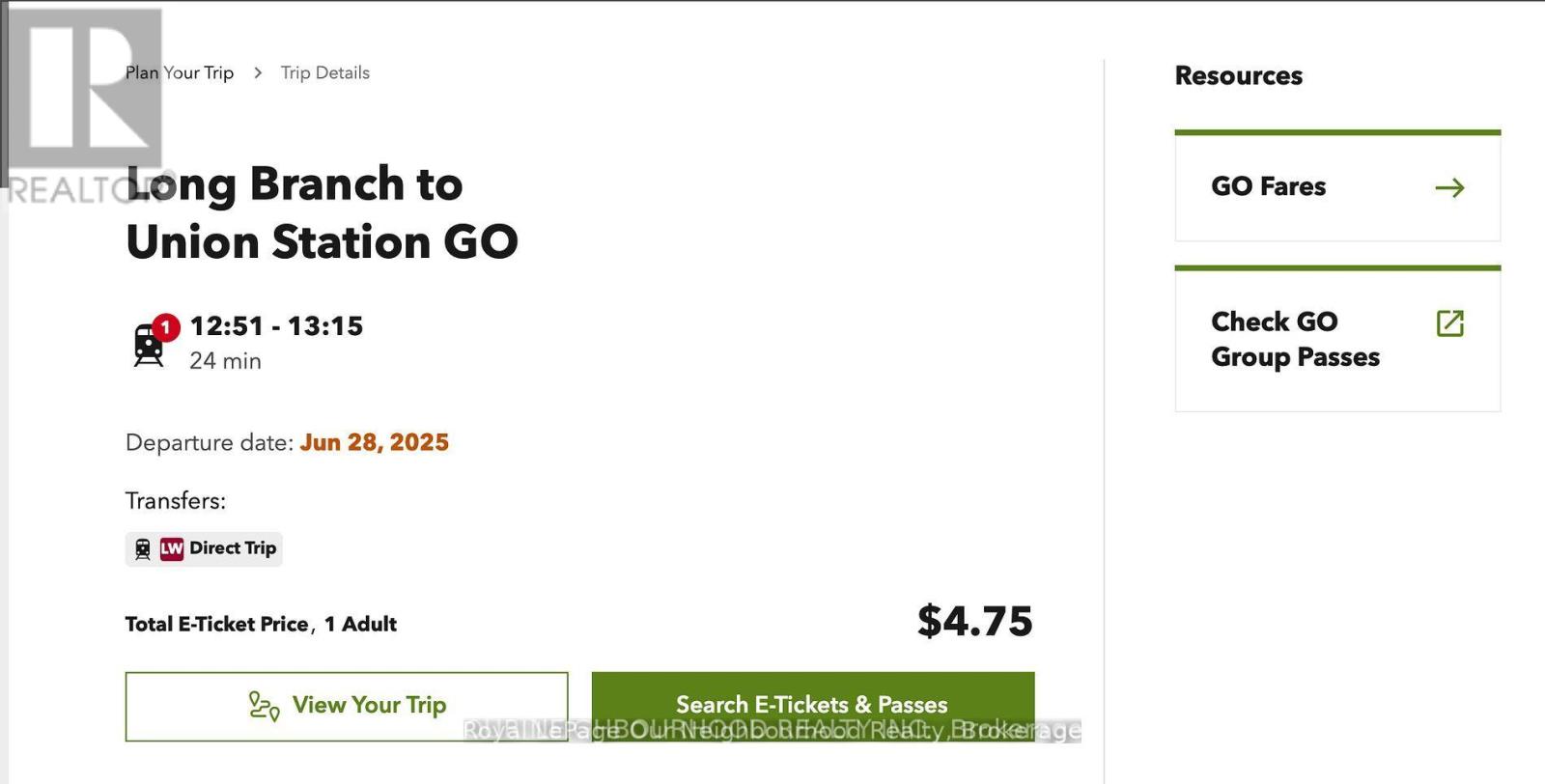This screenshot has width=1545, height=784.
Task: Click the small train icon in Direct Trip chip
Action: (143, 549)
